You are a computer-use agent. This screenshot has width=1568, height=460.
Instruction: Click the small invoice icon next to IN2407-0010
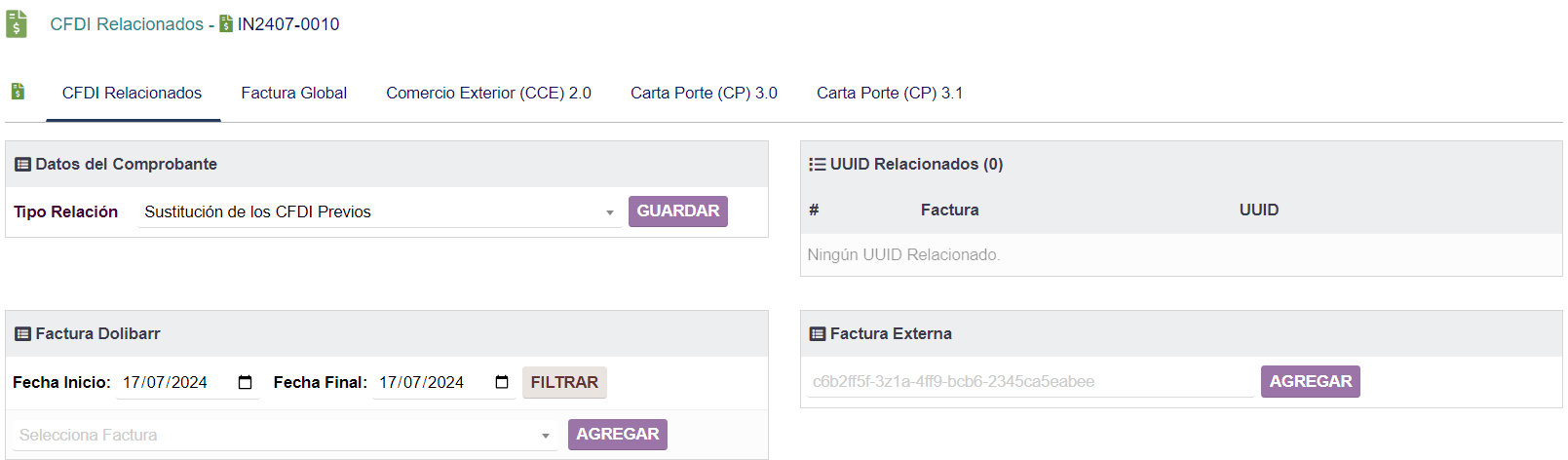226,24
